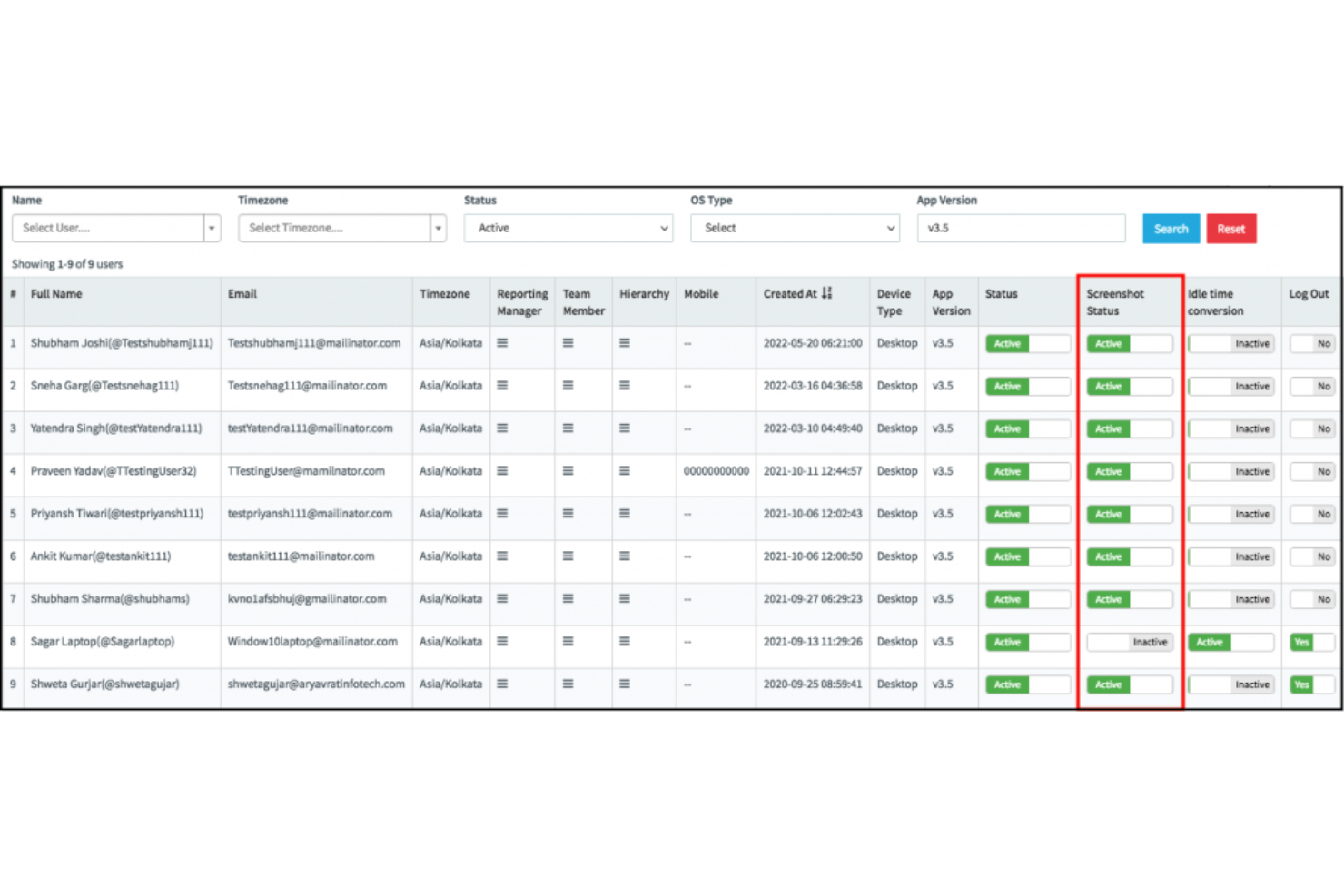
Task: Open the Status filter dropdown
Action: pyautogui.click(x=568, y=228)
